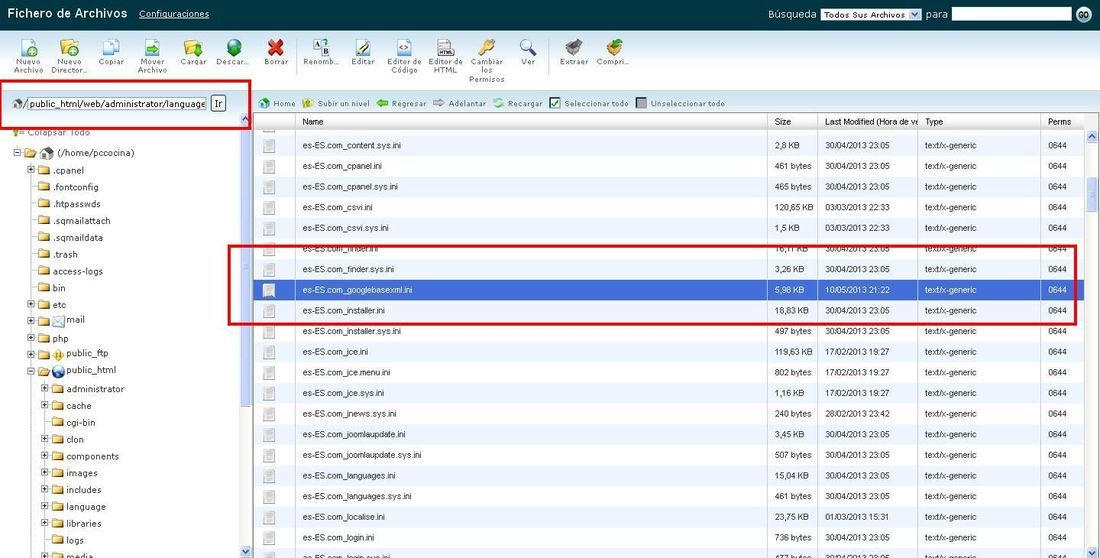
Task: Select file es-ES.com_jce.menu.ini
Action: [669, 372]
